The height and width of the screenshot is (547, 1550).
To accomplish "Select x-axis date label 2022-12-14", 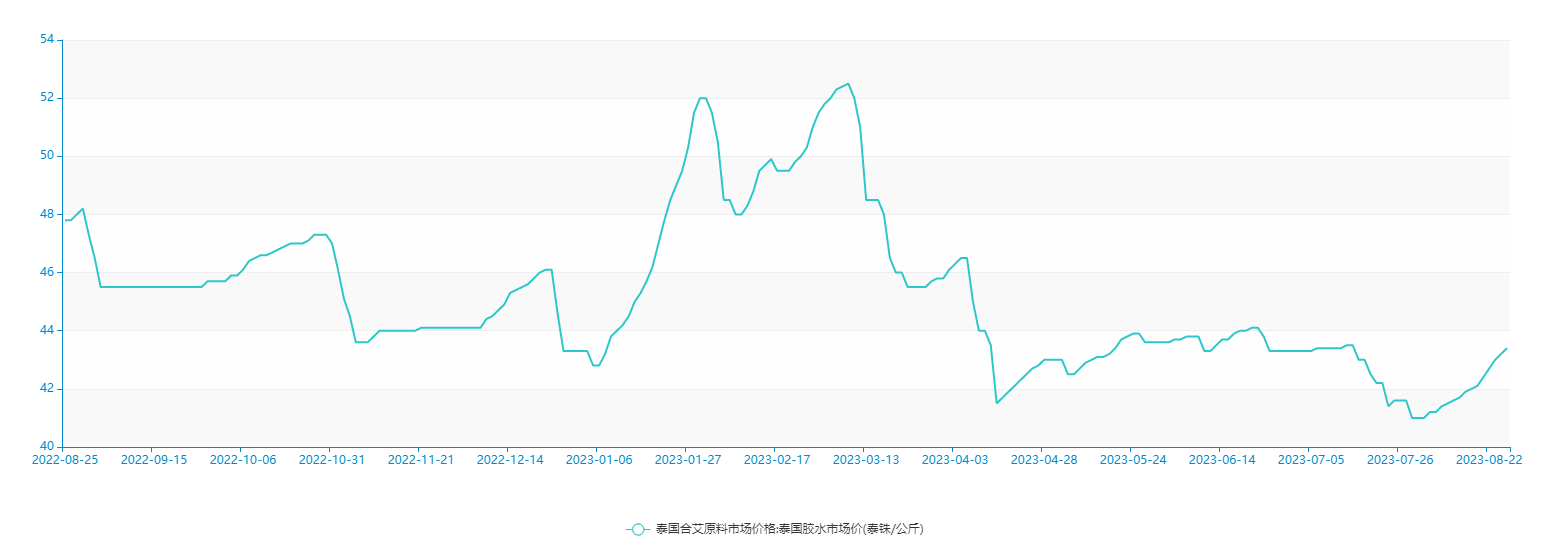I will [510, 460].
